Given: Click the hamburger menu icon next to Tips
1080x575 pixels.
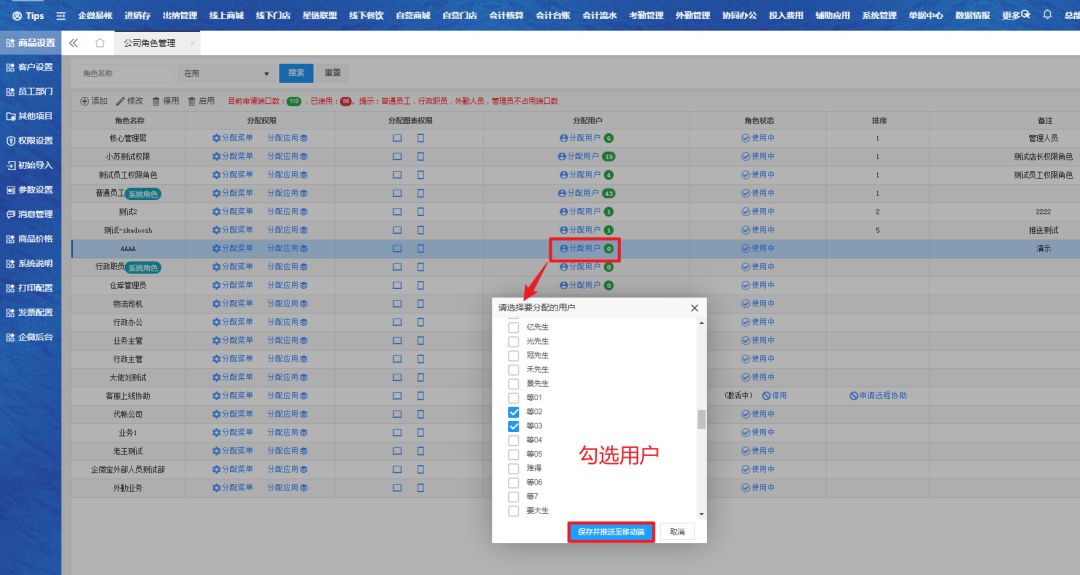Looking at the screenshot, I should click(x=61, y=16).
